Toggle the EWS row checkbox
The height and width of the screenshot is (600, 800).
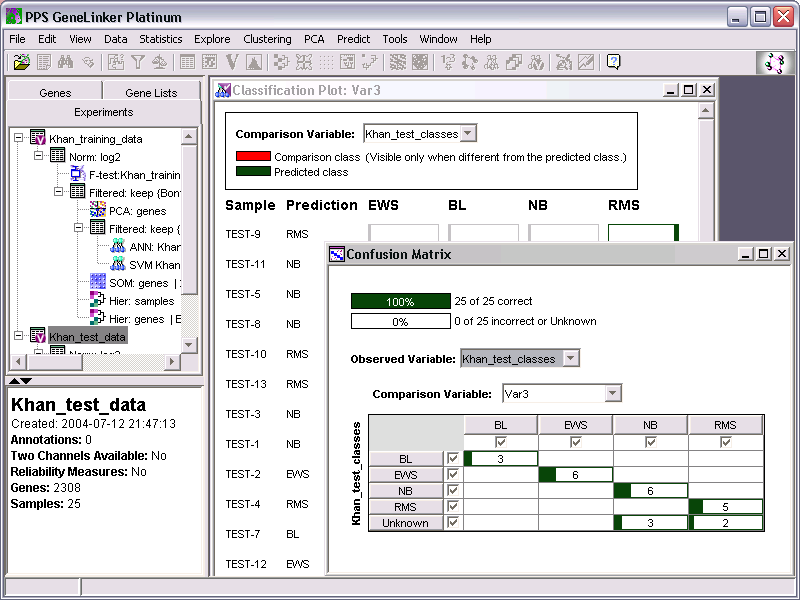tap(453, 474)
